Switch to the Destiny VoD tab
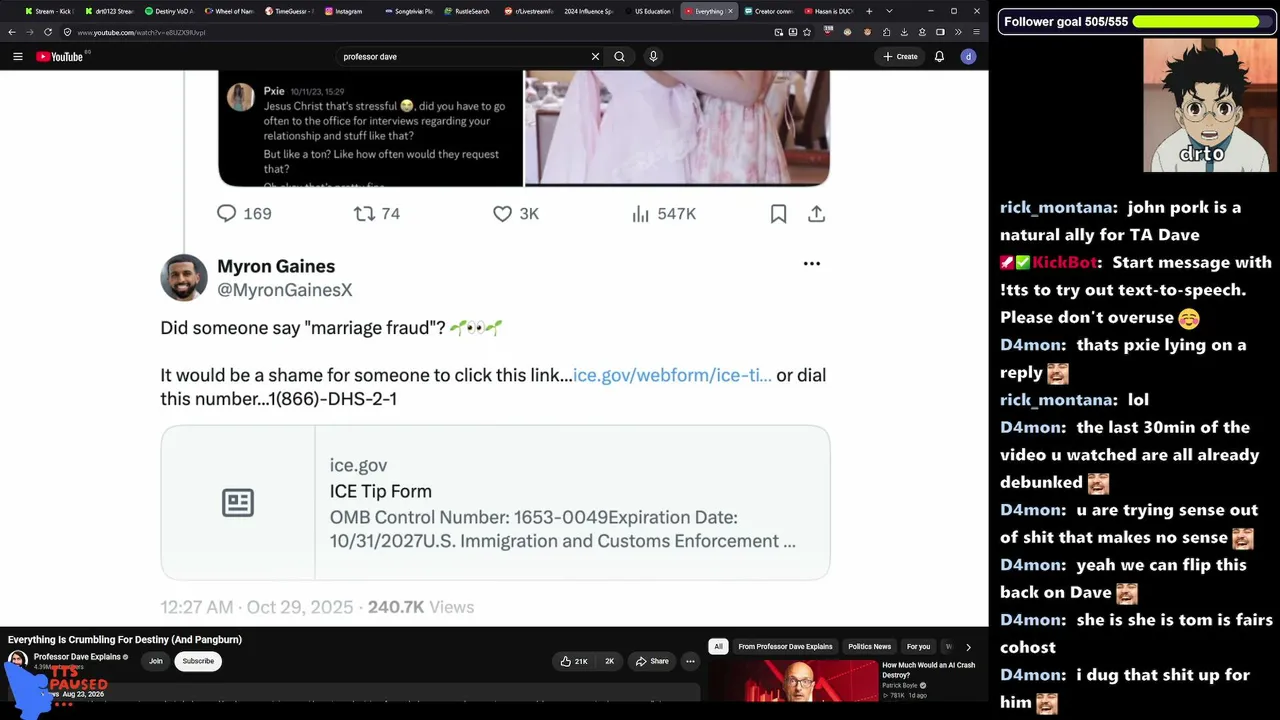This screenshot has width=1280, height=720. coord(168,11)
